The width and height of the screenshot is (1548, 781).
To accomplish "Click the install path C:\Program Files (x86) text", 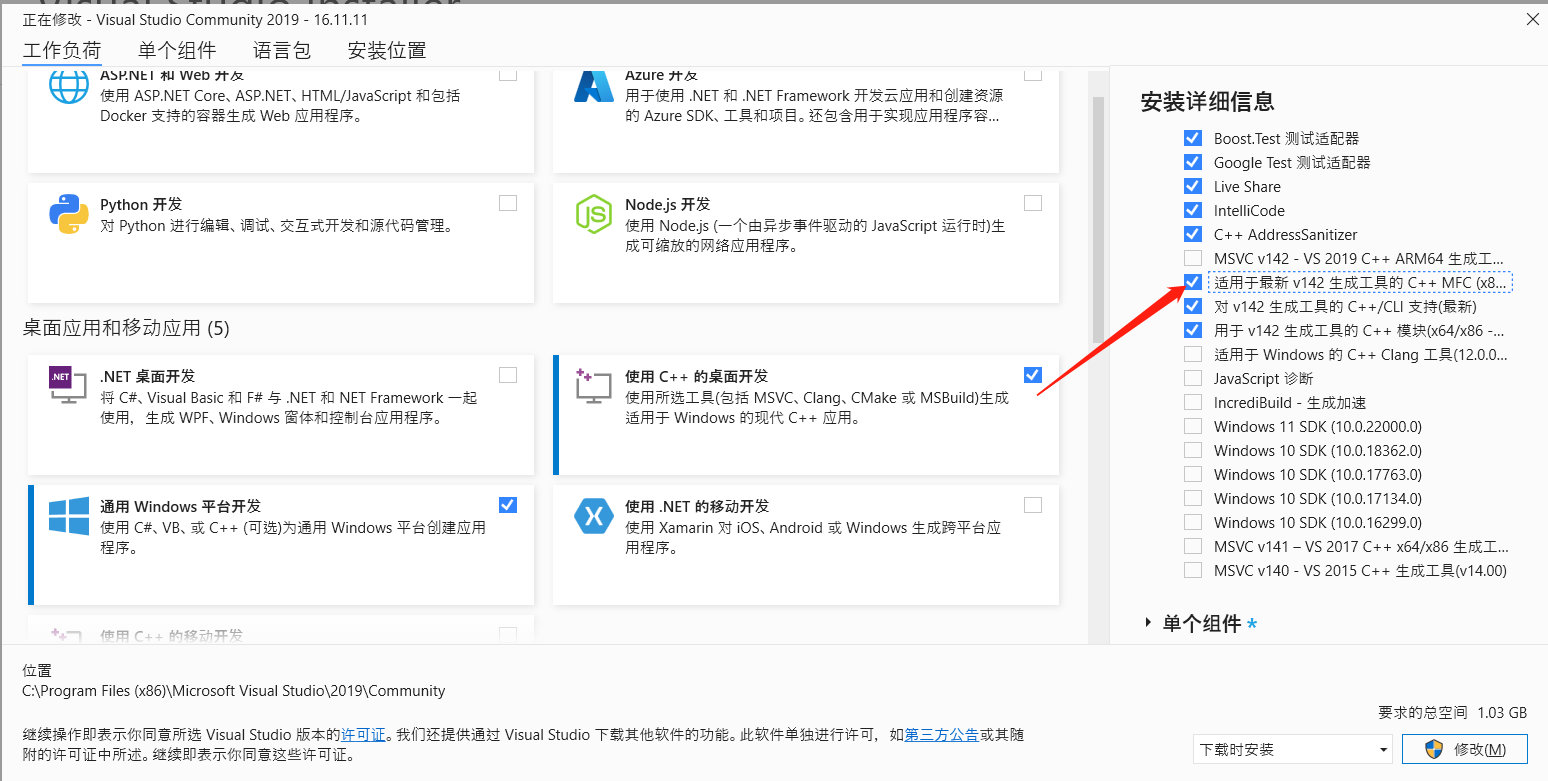I will click(234, 691).
